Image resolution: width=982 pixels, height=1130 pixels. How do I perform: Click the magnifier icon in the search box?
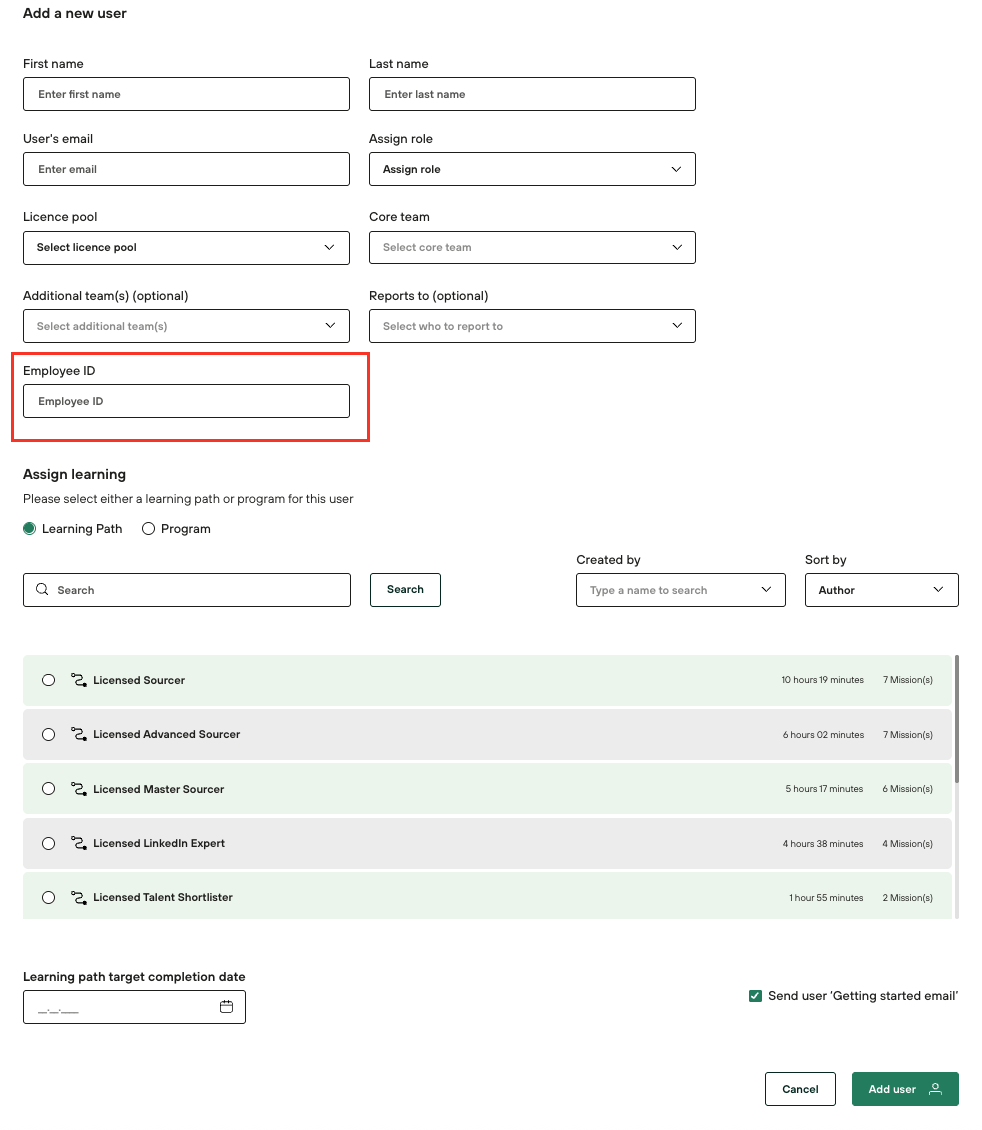pos(42,590)
